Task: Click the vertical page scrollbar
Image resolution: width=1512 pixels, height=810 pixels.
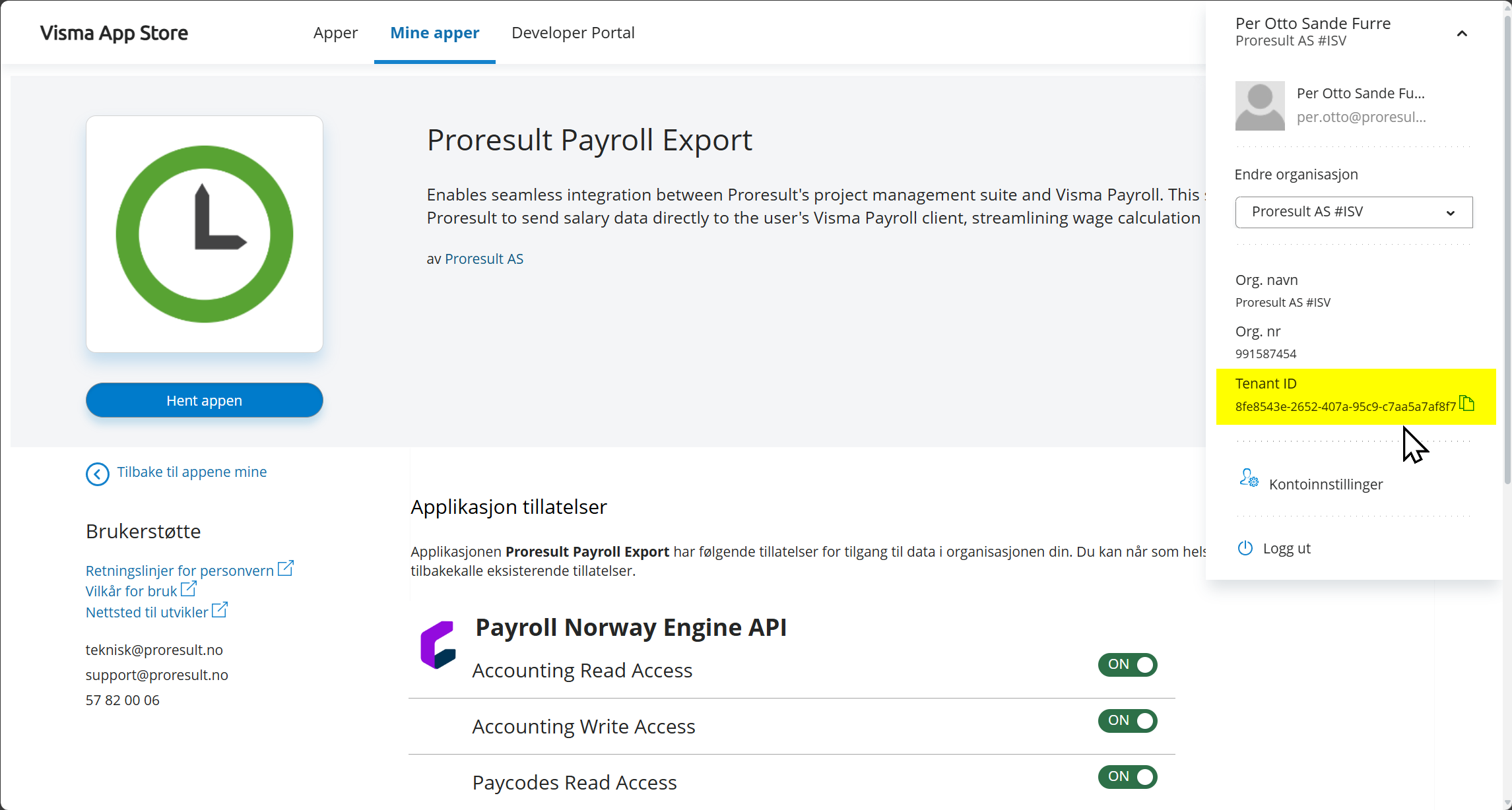Action: [1507, 251]
